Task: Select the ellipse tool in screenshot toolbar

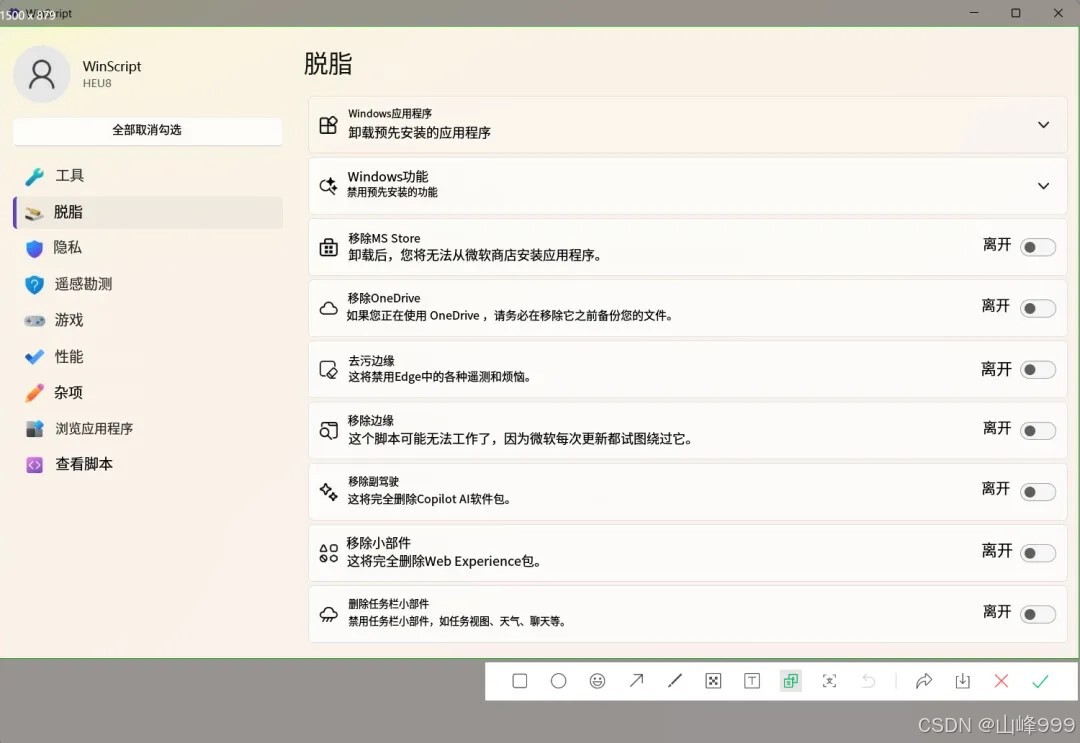Action: (559, 681)
